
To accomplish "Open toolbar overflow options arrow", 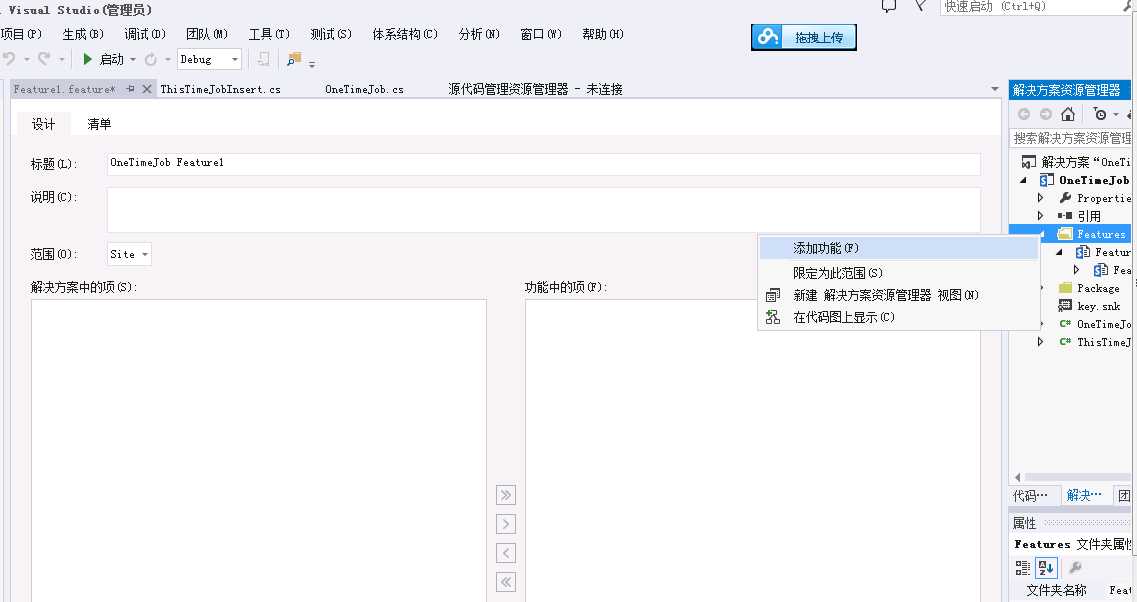I will (312, 64).
